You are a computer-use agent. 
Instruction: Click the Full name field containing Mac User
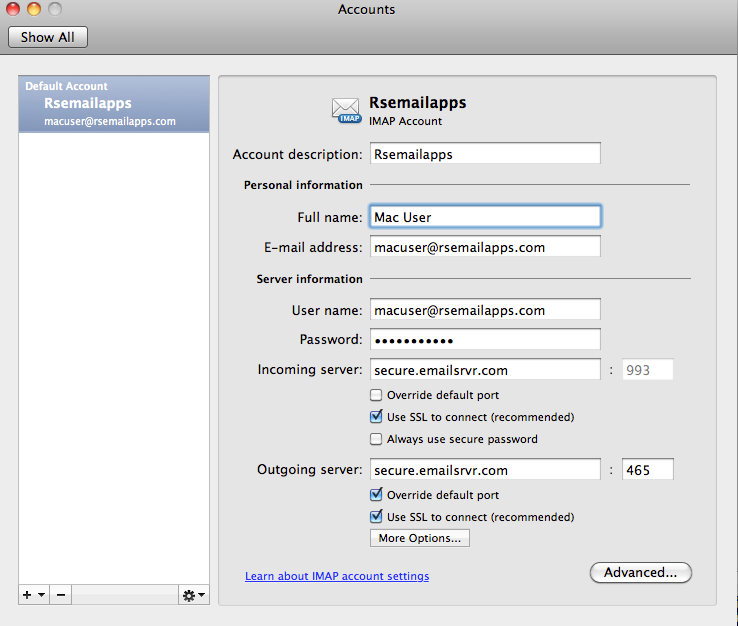point(485,217)
